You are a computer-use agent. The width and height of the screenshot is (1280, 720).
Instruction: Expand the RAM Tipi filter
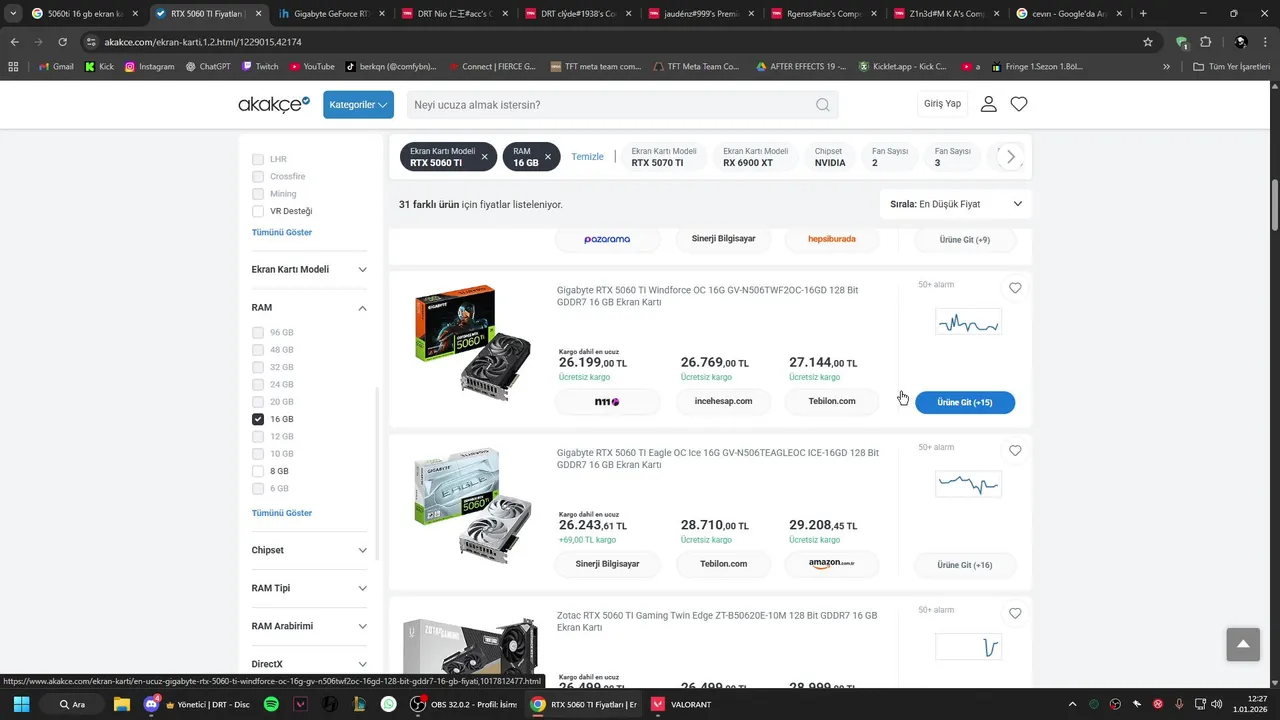pyautogui.click(x=309, y=588)
